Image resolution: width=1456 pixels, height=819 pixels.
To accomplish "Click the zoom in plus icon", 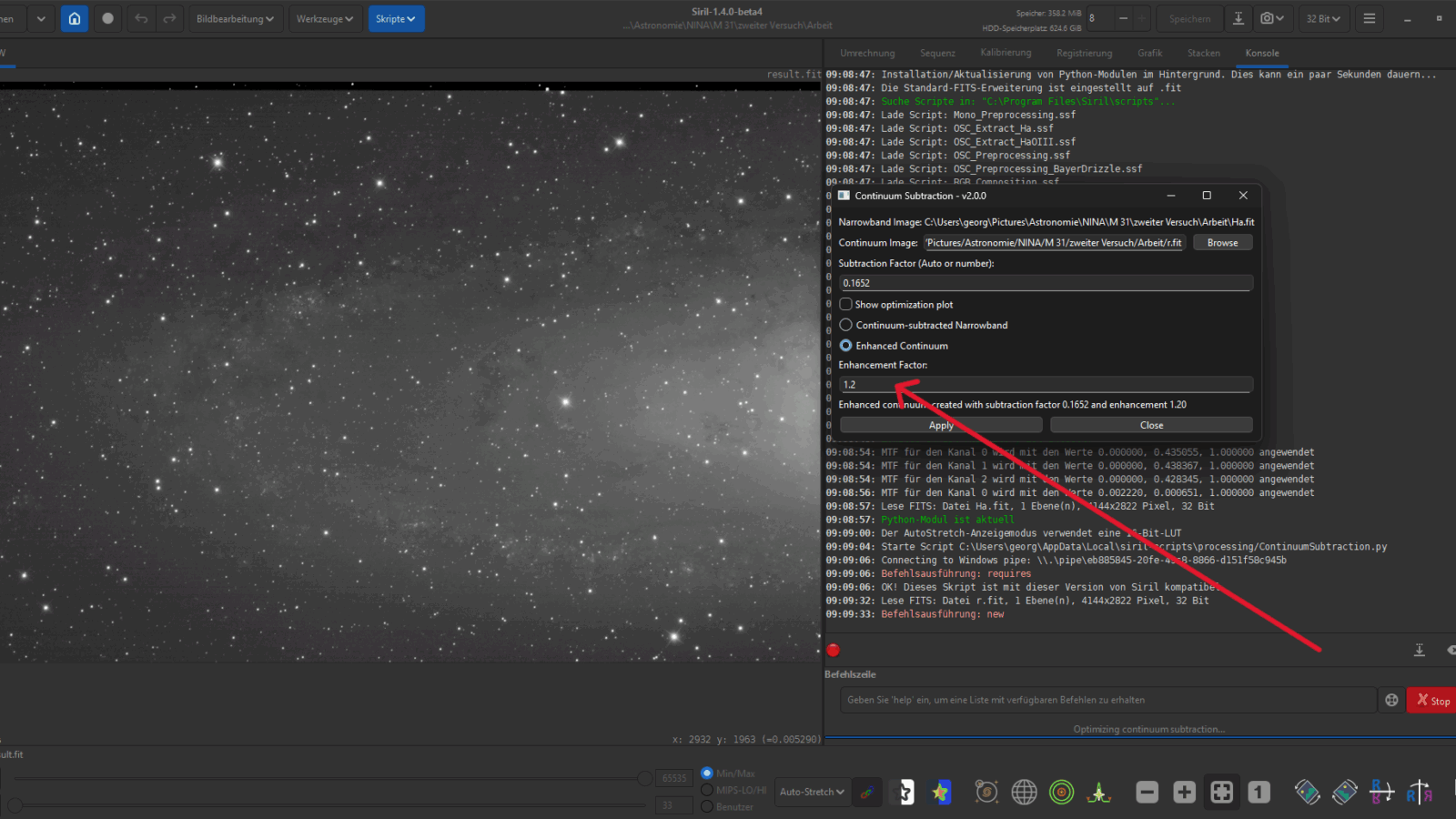I will pyautogui.click(x=1184, y=793).
